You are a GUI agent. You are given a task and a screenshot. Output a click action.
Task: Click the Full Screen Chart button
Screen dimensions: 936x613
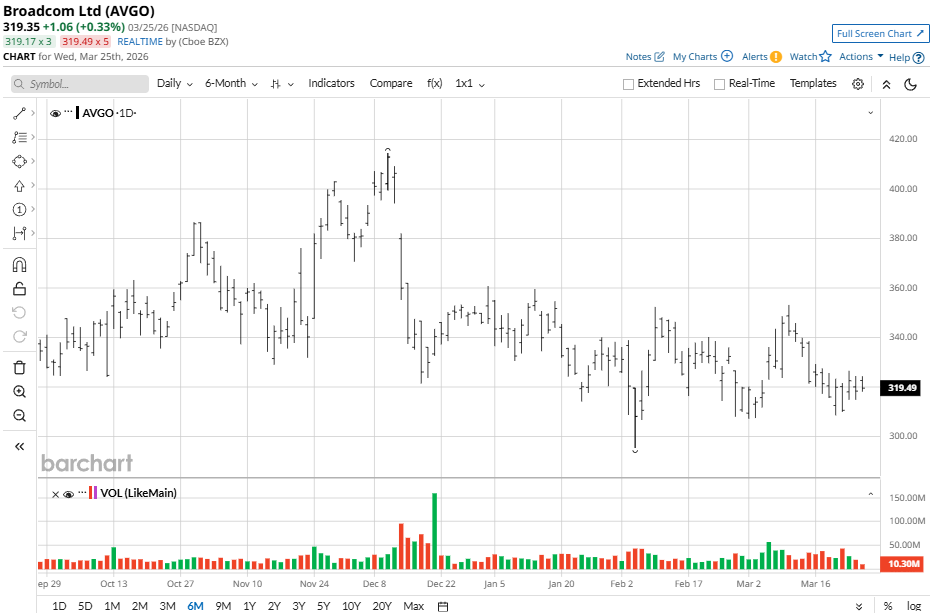[880, 33]
